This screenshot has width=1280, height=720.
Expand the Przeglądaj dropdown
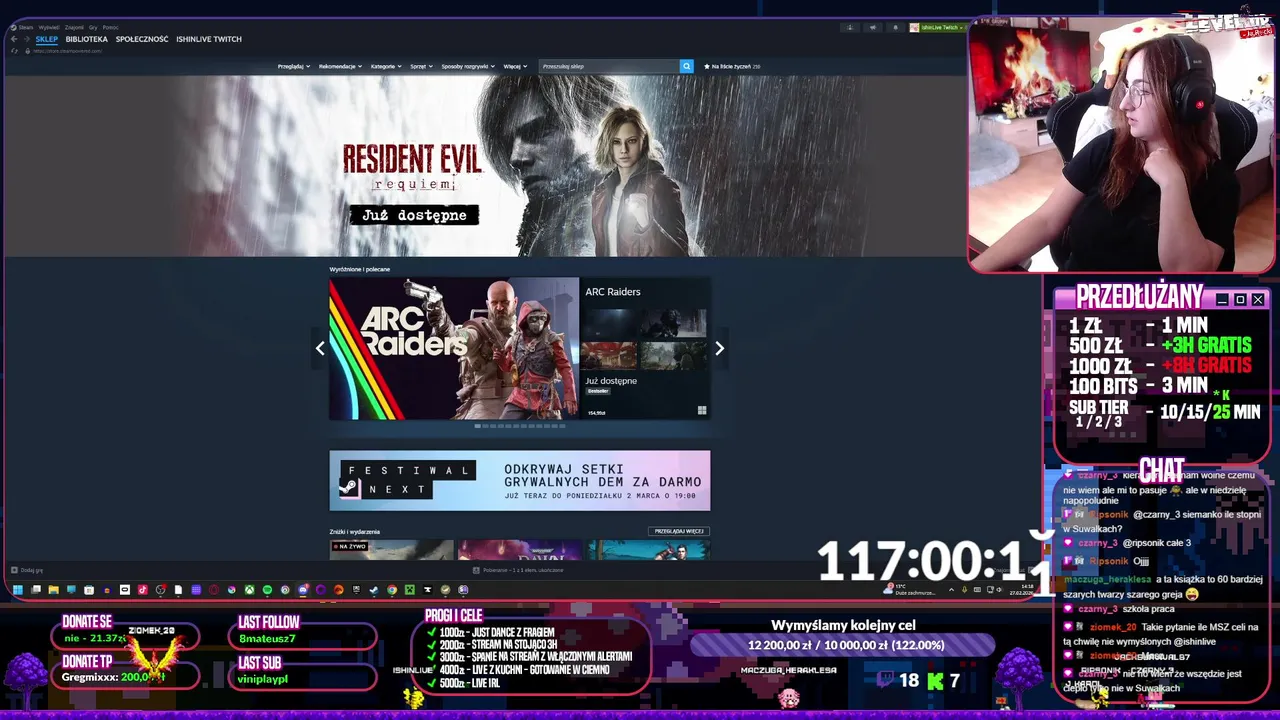pos(293,66)
